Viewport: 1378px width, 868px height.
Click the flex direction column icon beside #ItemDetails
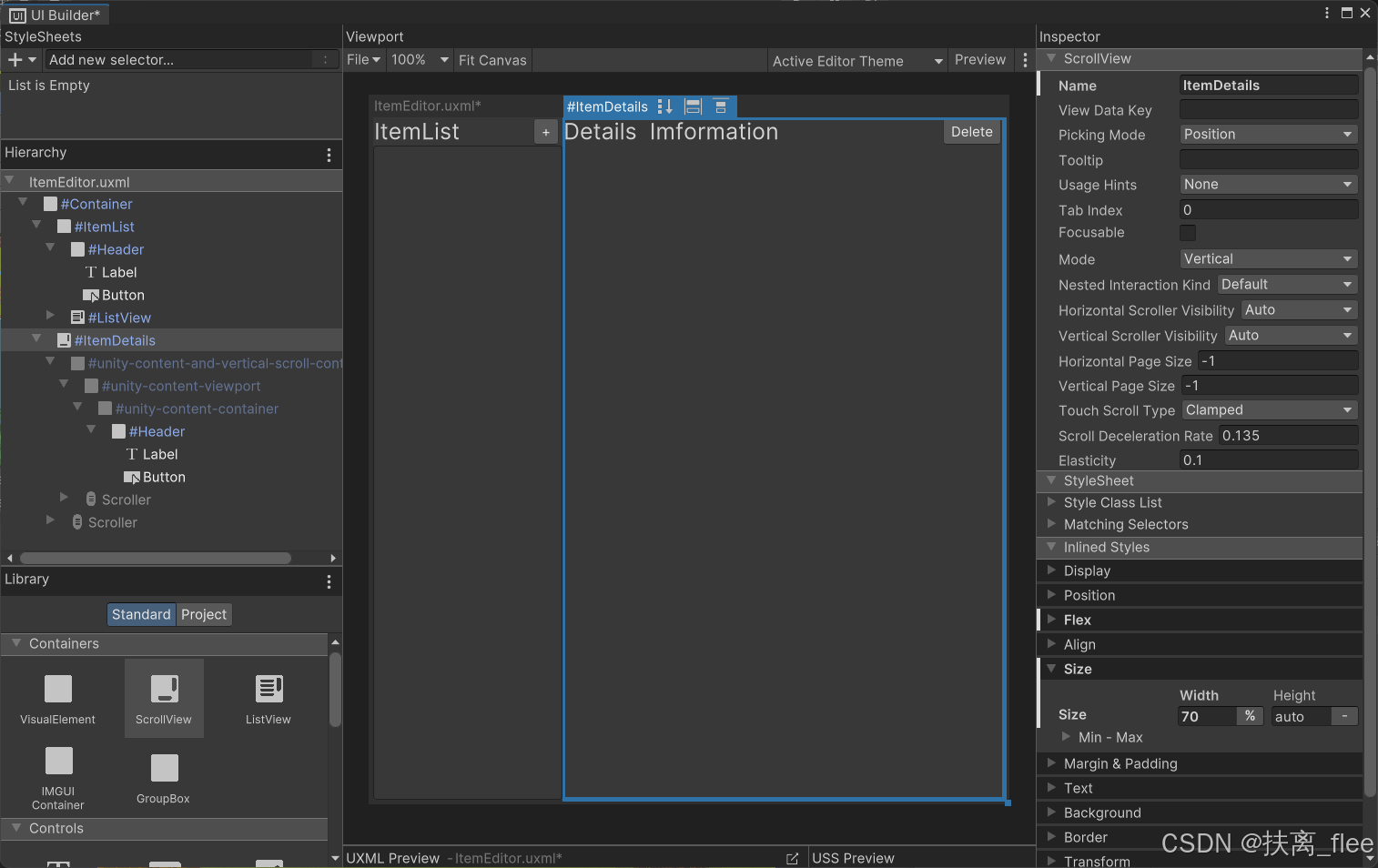coord(665,106)
